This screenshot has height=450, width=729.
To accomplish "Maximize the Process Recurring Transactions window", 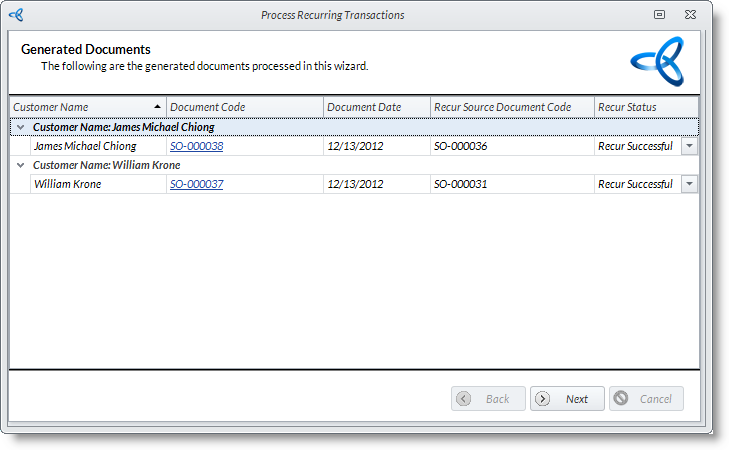I will [659, 15].
